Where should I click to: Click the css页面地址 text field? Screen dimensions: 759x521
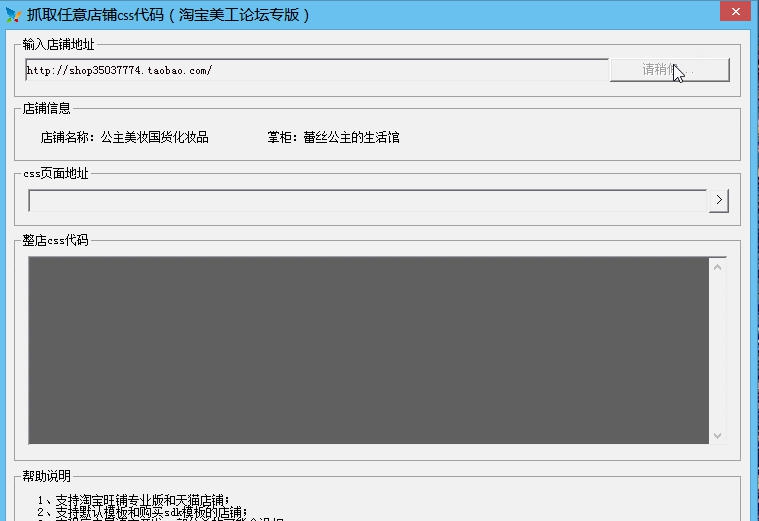(368, 200)
